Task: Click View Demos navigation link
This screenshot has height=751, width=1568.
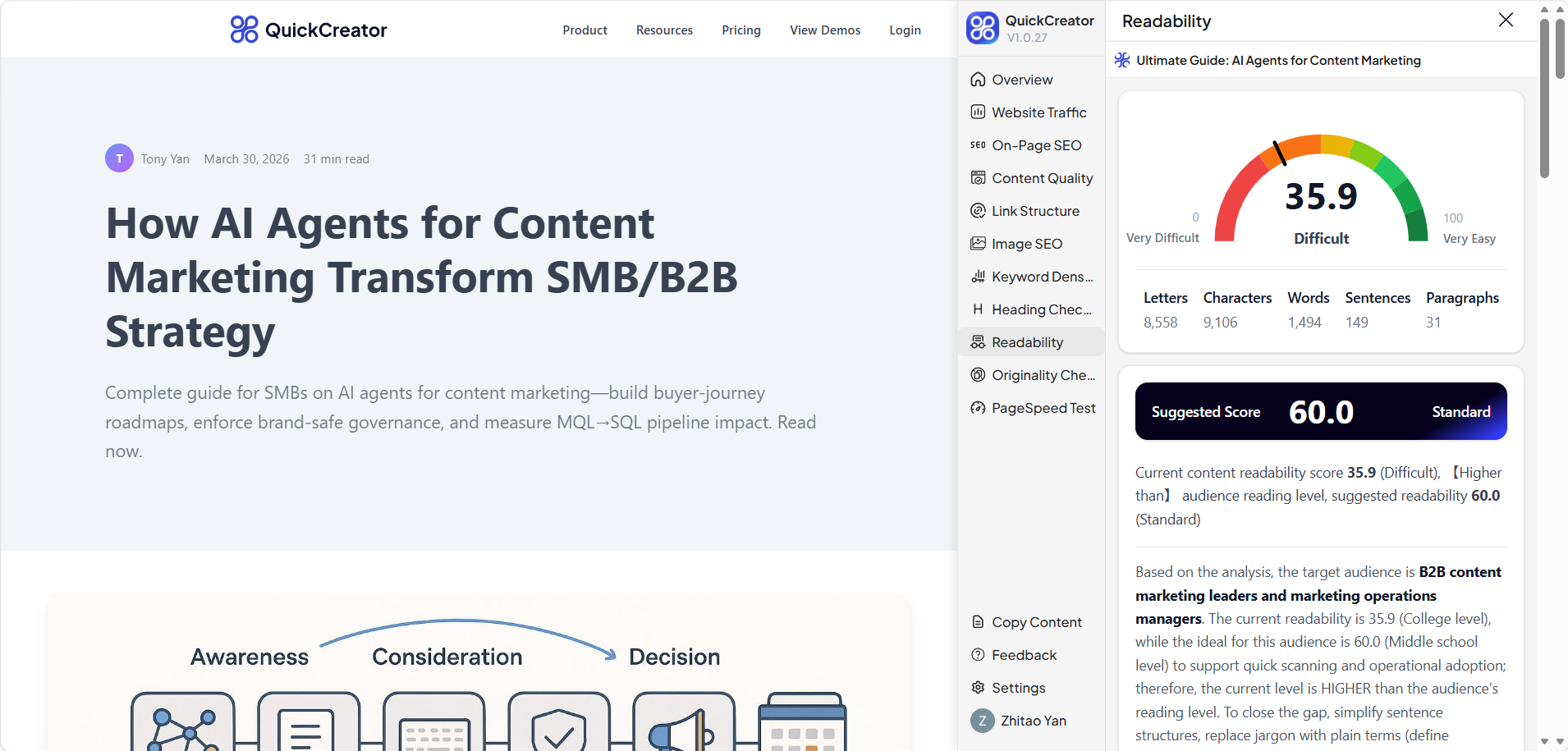Action: 825,30
